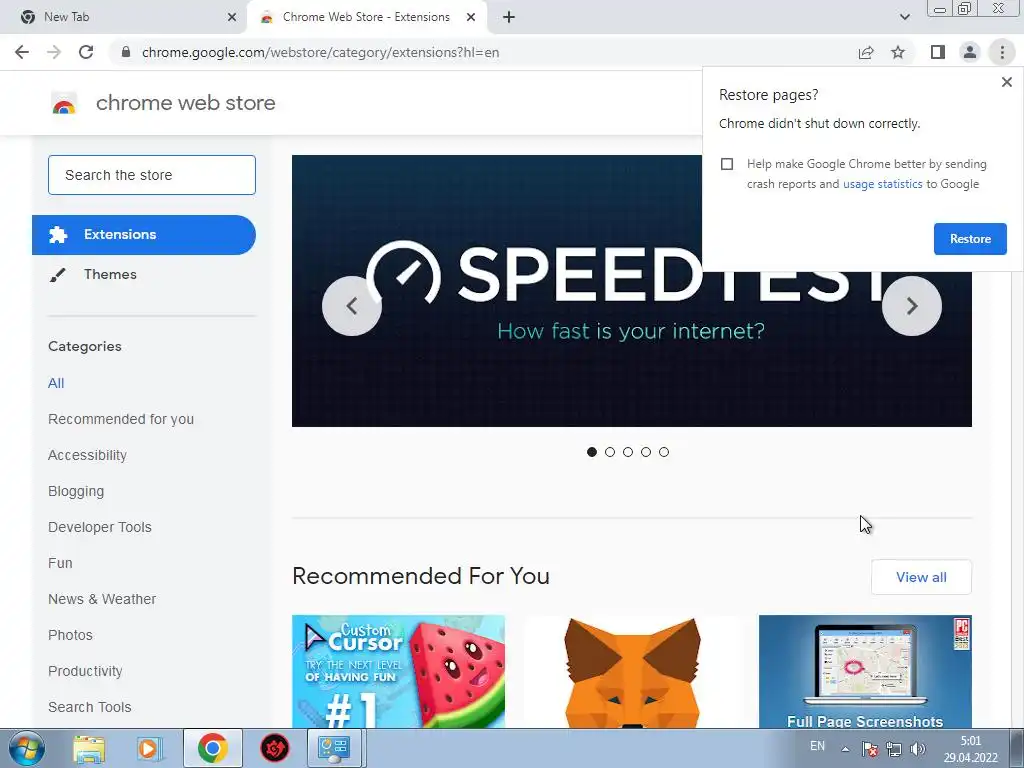This screenshot has height=768, width=1024.
Task: Open the Recommended for you category
Action: [121, 419]
